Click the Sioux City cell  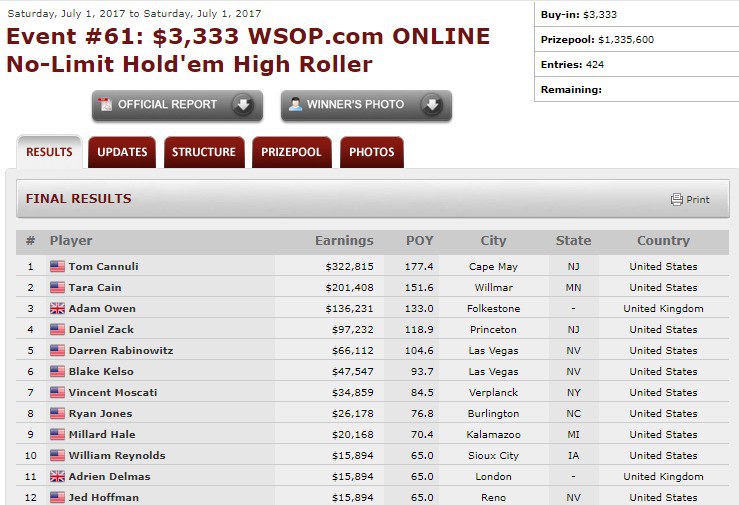click(x=493, y=456)
